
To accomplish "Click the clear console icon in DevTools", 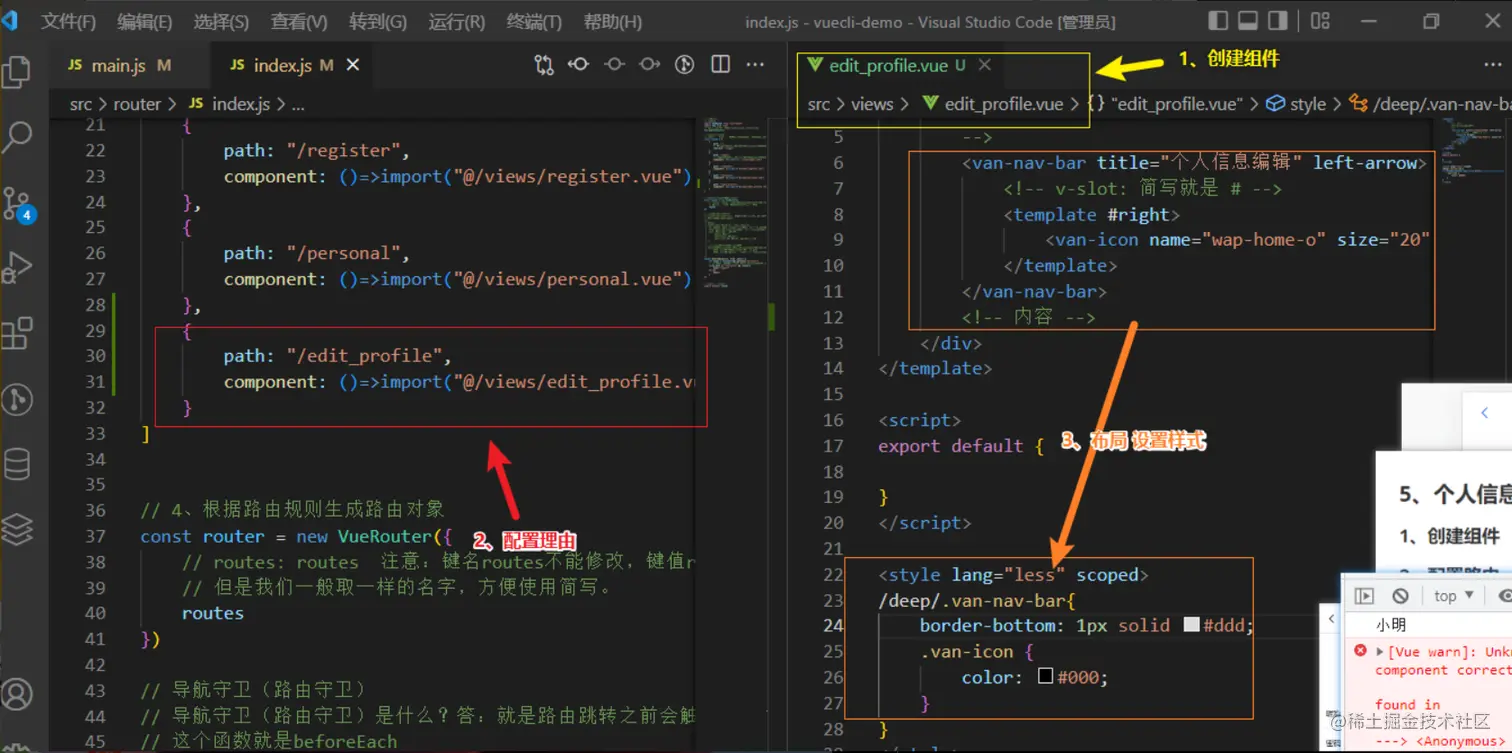I will (1400, 596).
